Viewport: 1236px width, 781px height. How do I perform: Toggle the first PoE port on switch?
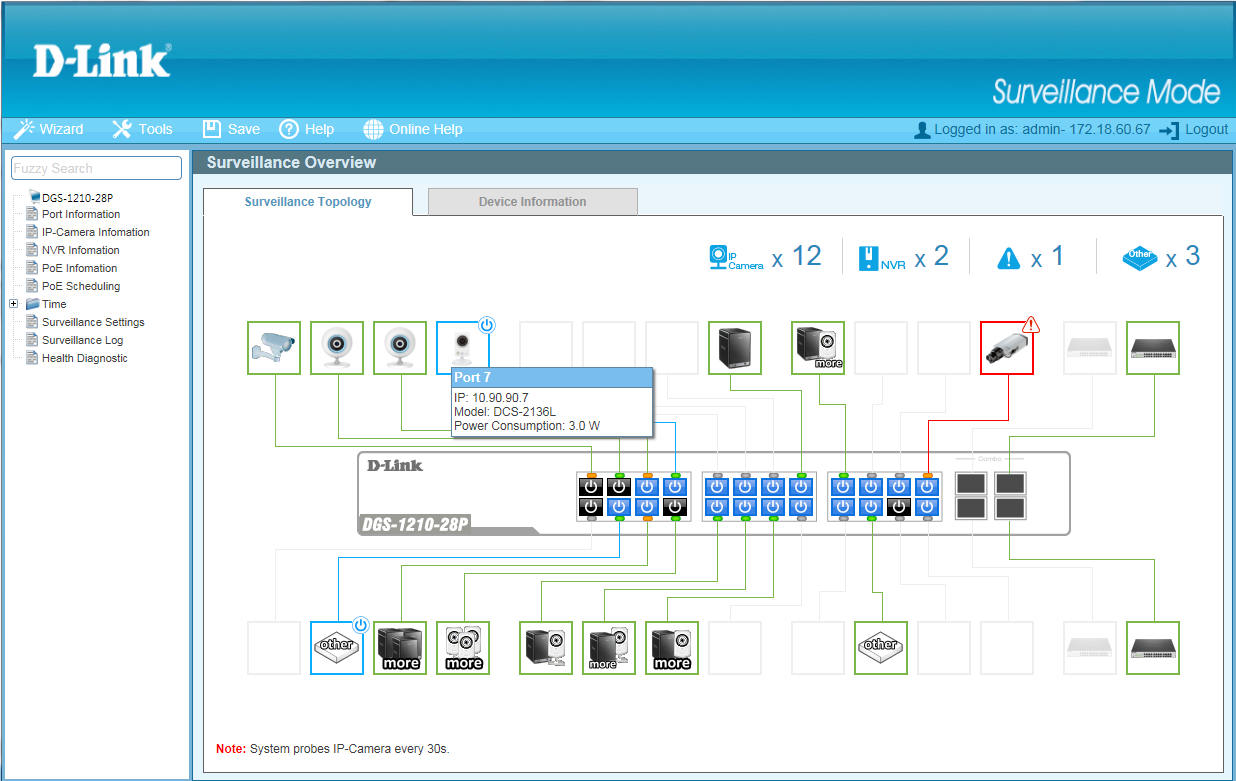(x=591, y=487)
